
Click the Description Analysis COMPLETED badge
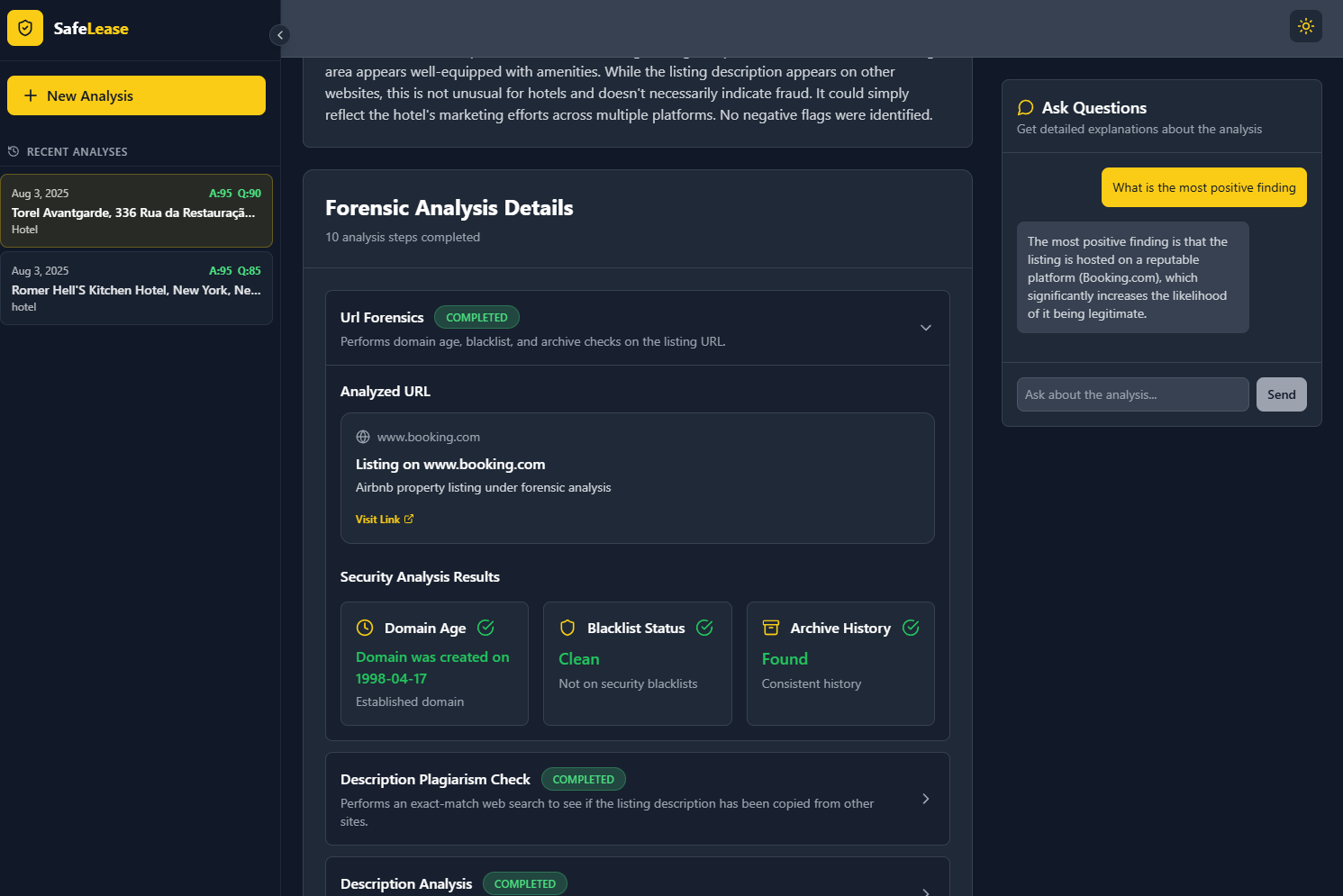click(x=525, y=883)
